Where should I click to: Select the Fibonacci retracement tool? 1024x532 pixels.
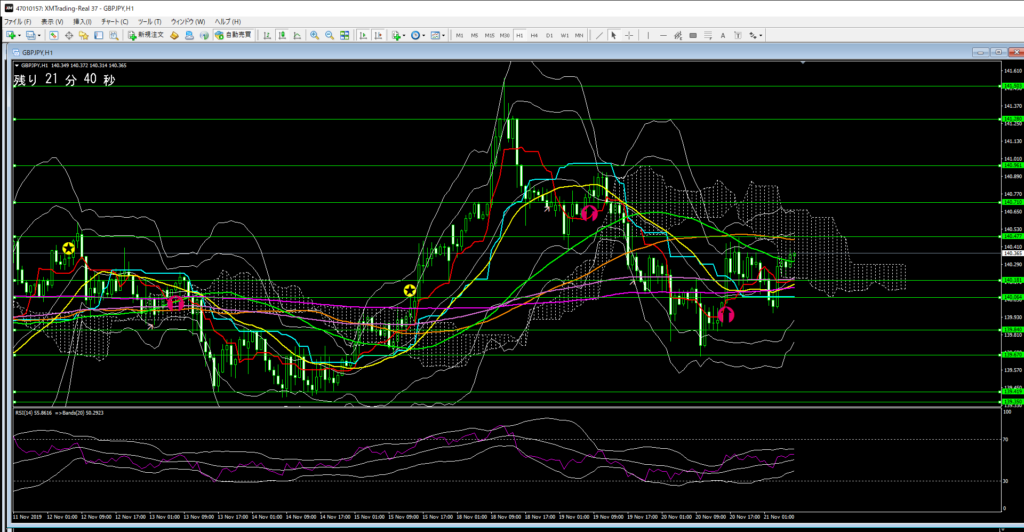708,35
